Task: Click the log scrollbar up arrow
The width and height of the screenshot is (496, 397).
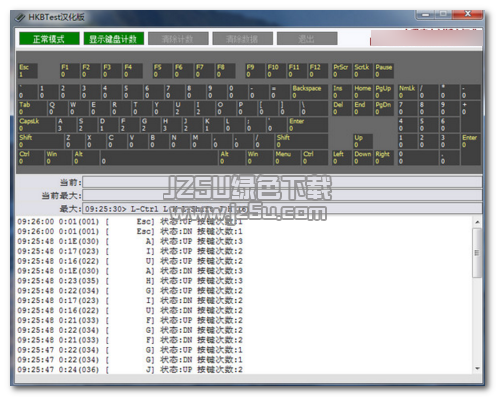Action: coord(477,222)
